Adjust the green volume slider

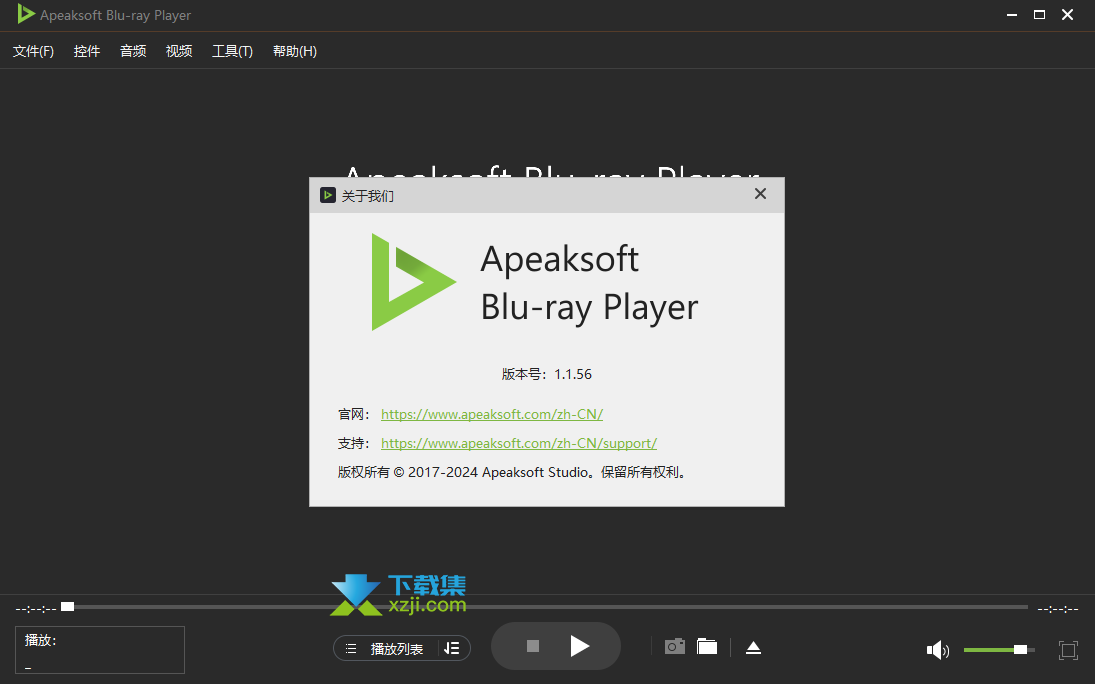998,650
